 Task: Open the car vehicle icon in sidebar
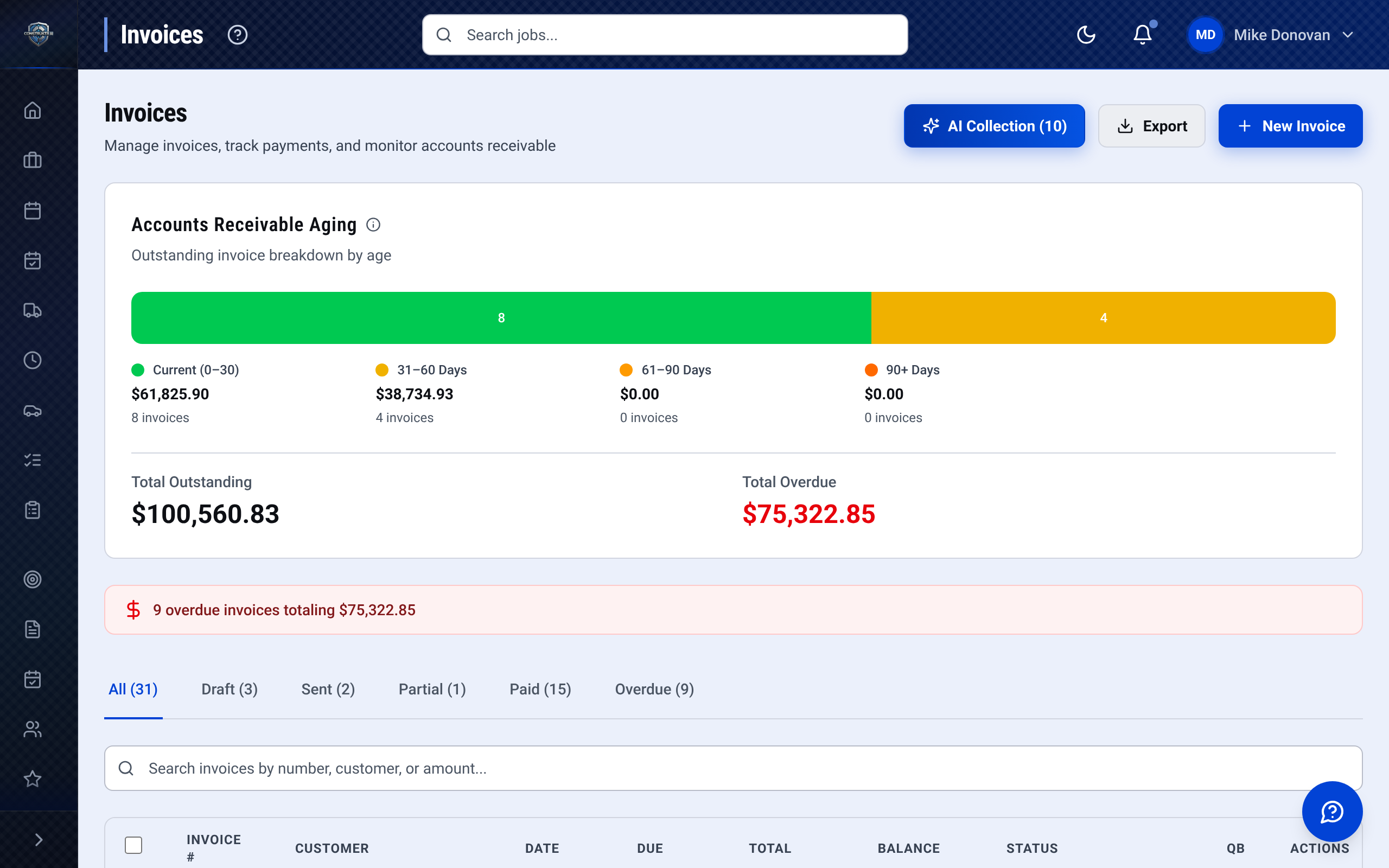pyautogui.click(x=33, y=411)
